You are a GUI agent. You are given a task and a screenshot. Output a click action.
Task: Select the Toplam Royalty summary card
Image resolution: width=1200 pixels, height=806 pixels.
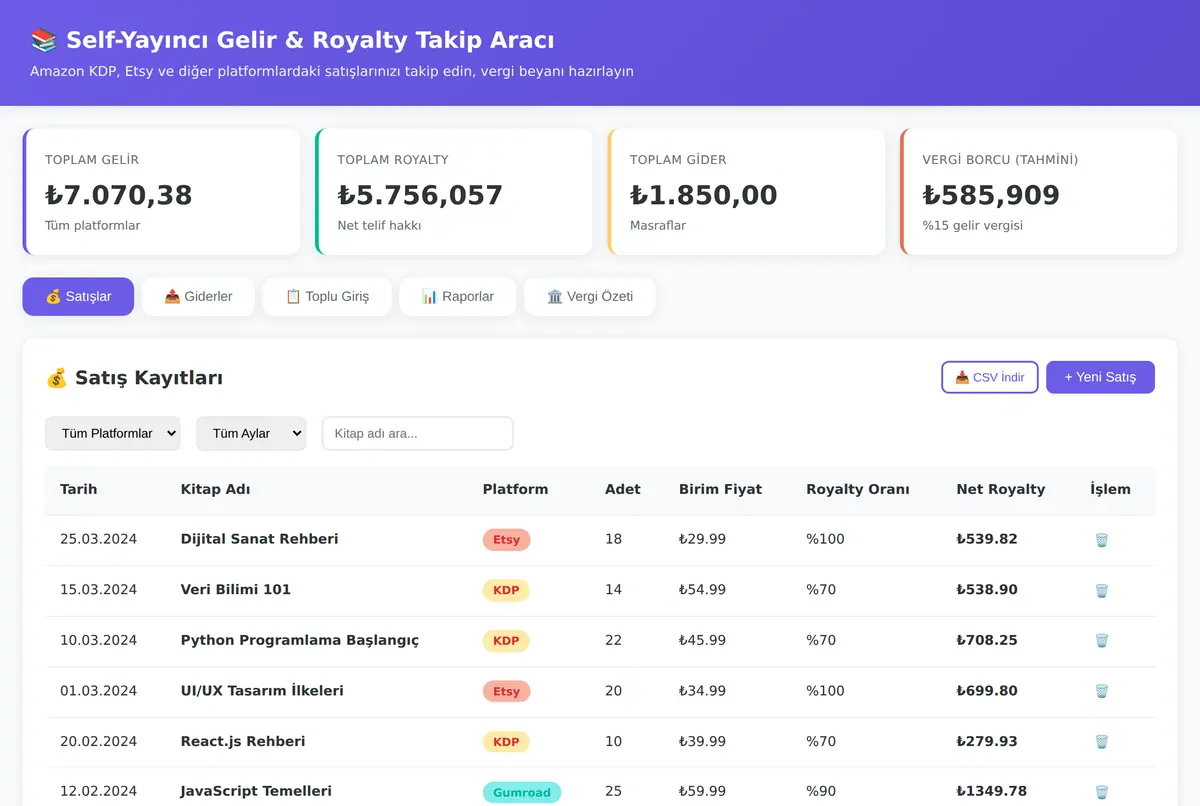pyautogui.click(x=453, y=192)
